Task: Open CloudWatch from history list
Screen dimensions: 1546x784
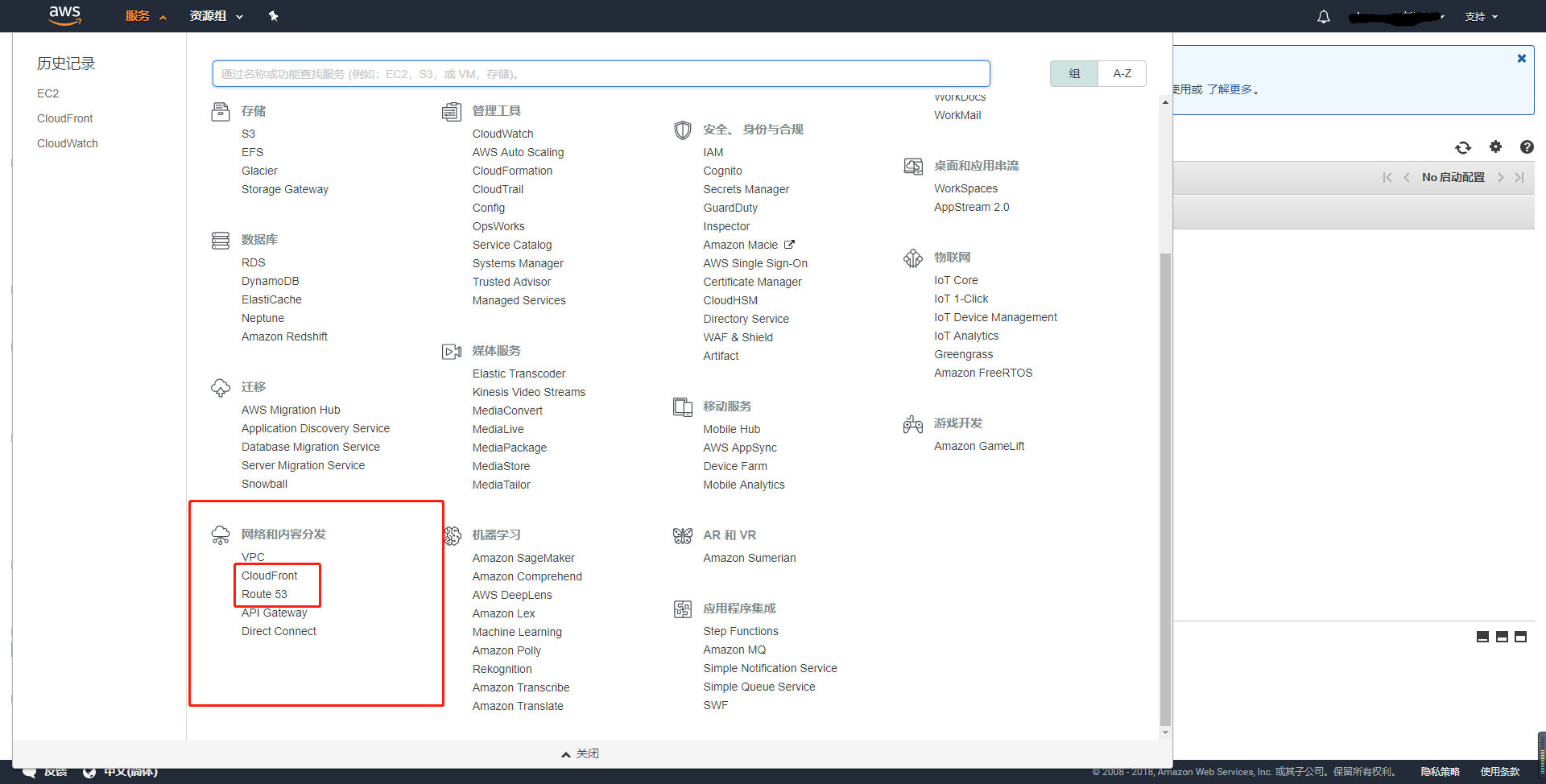Action: pyautogui.click(x=68, y=143)
